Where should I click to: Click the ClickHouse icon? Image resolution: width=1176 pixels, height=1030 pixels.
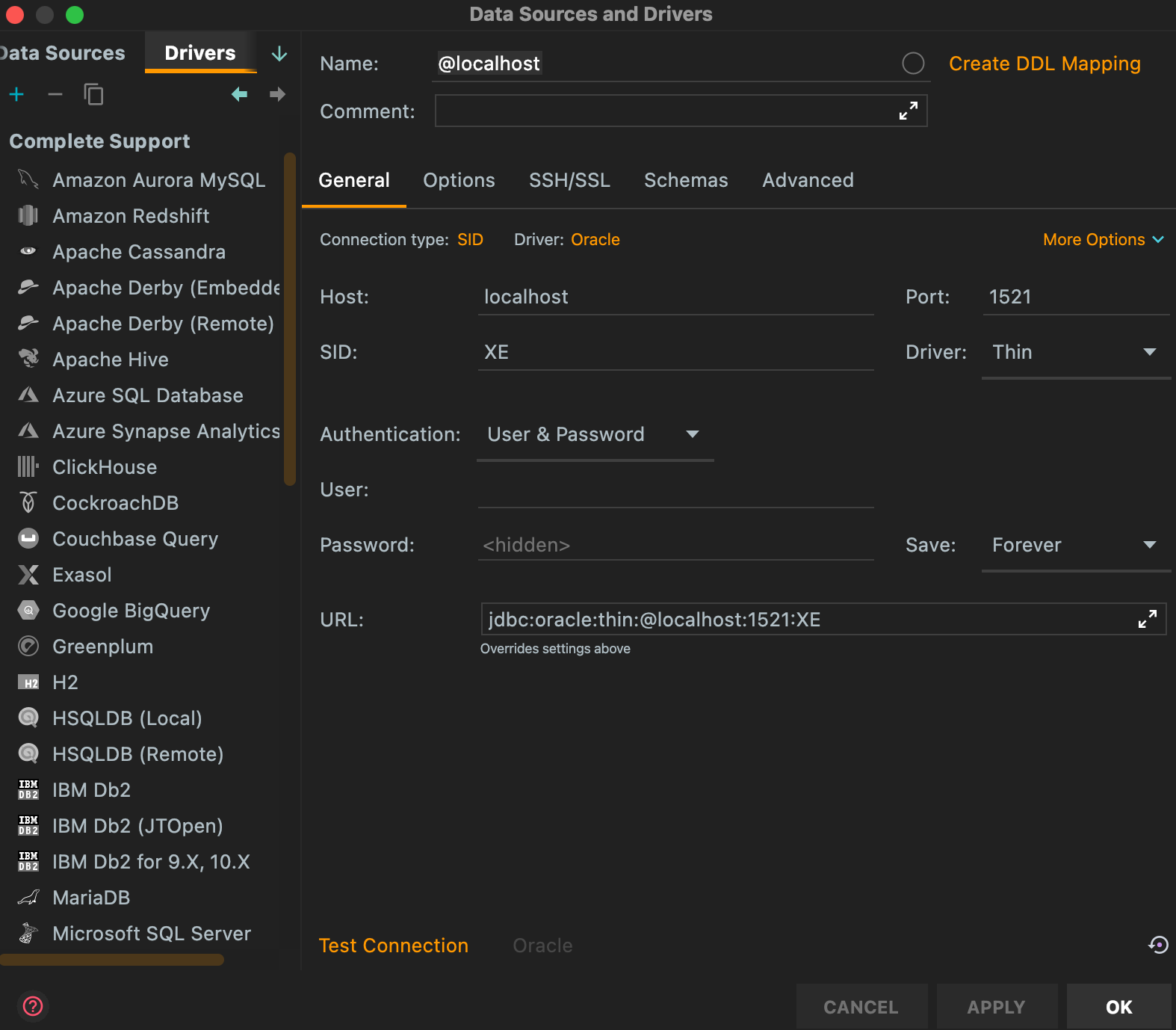(28, 466)
